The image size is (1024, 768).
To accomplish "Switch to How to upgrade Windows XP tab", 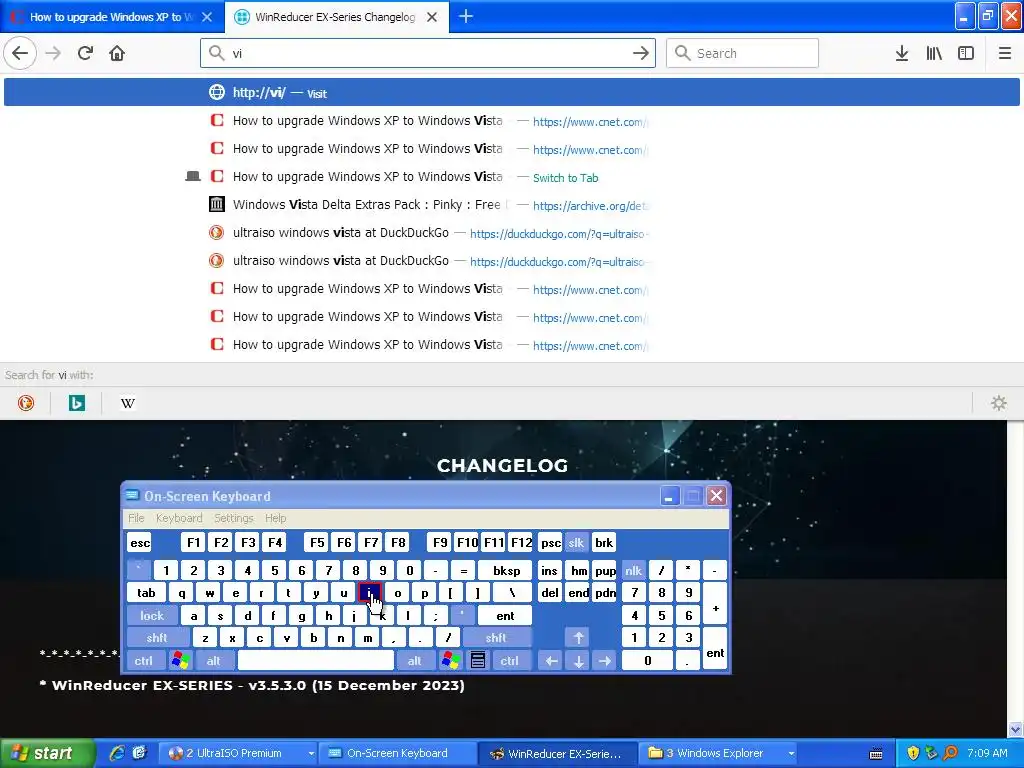I will tap(112, 17).
